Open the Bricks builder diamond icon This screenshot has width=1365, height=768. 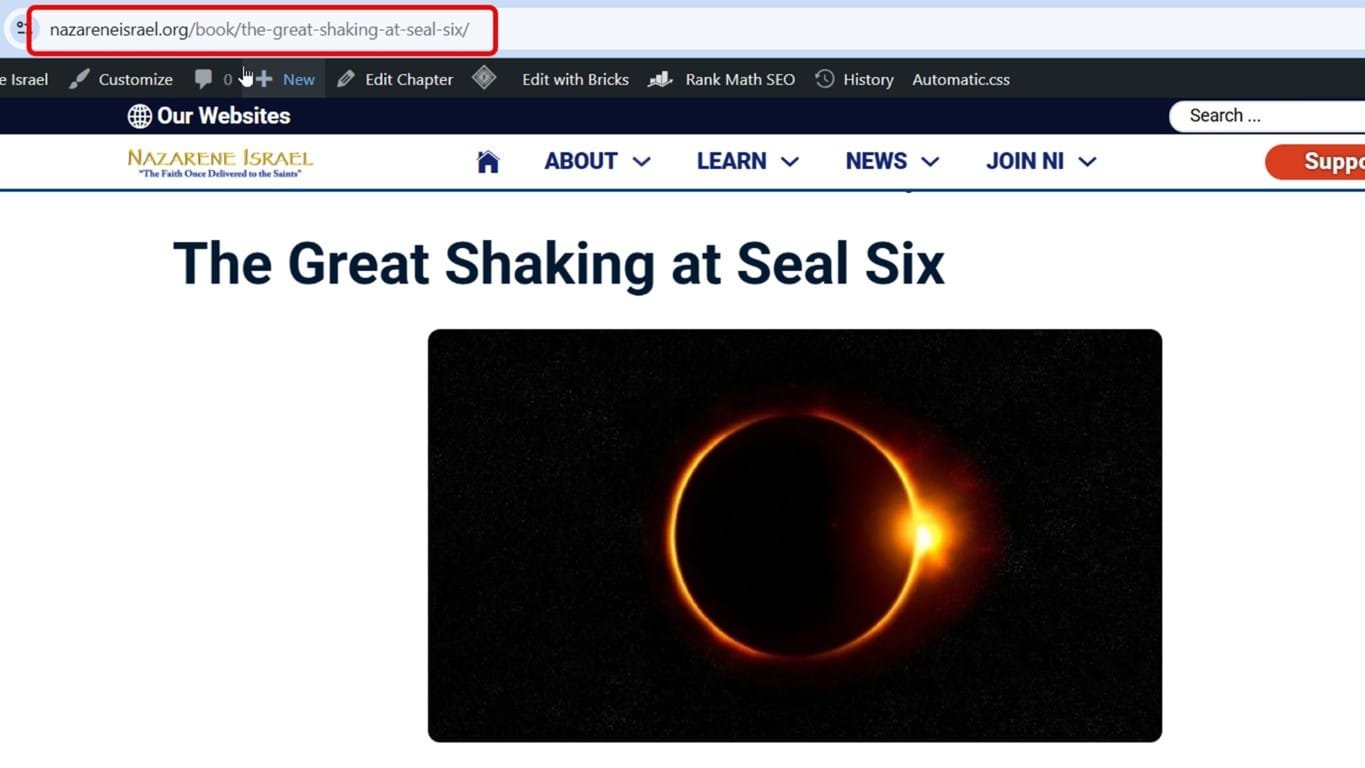click(x=484, y=78)
